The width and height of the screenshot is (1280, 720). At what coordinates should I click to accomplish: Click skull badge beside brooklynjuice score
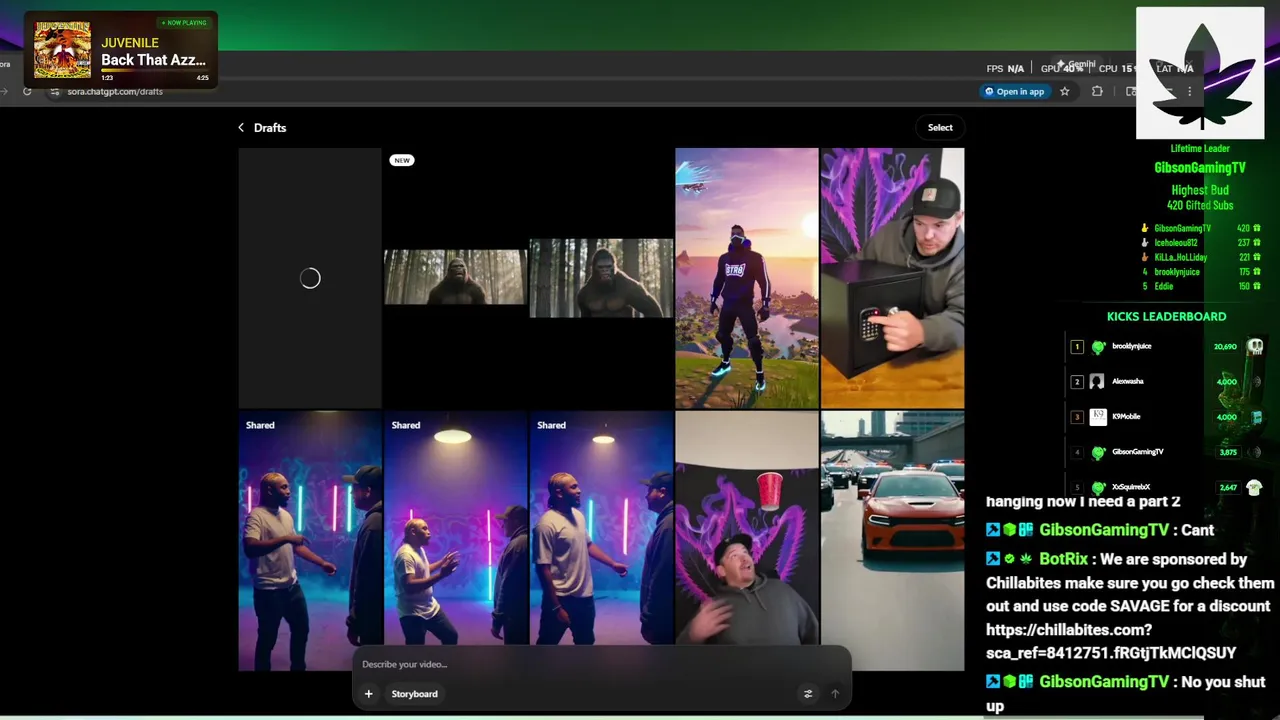click(x=1255, y=347)
